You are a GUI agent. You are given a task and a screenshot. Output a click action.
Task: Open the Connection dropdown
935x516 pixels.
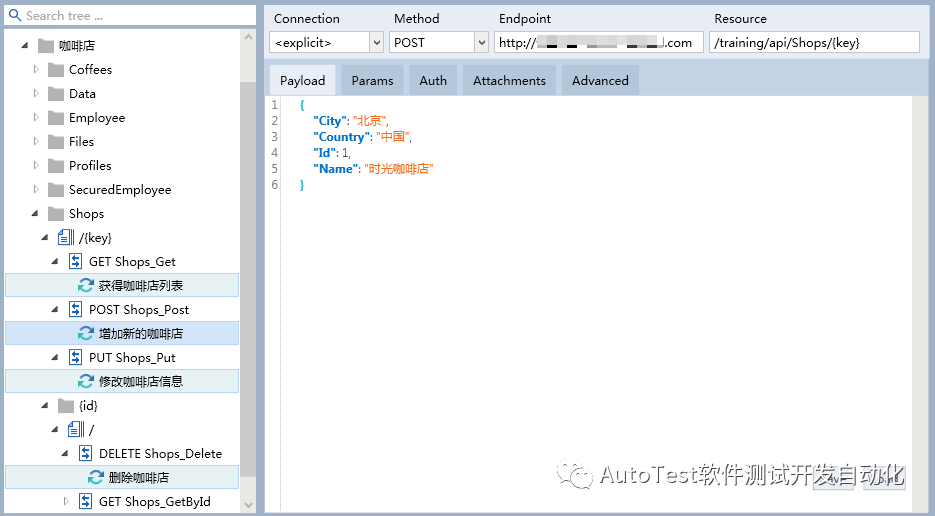click(x=376, y=42)
